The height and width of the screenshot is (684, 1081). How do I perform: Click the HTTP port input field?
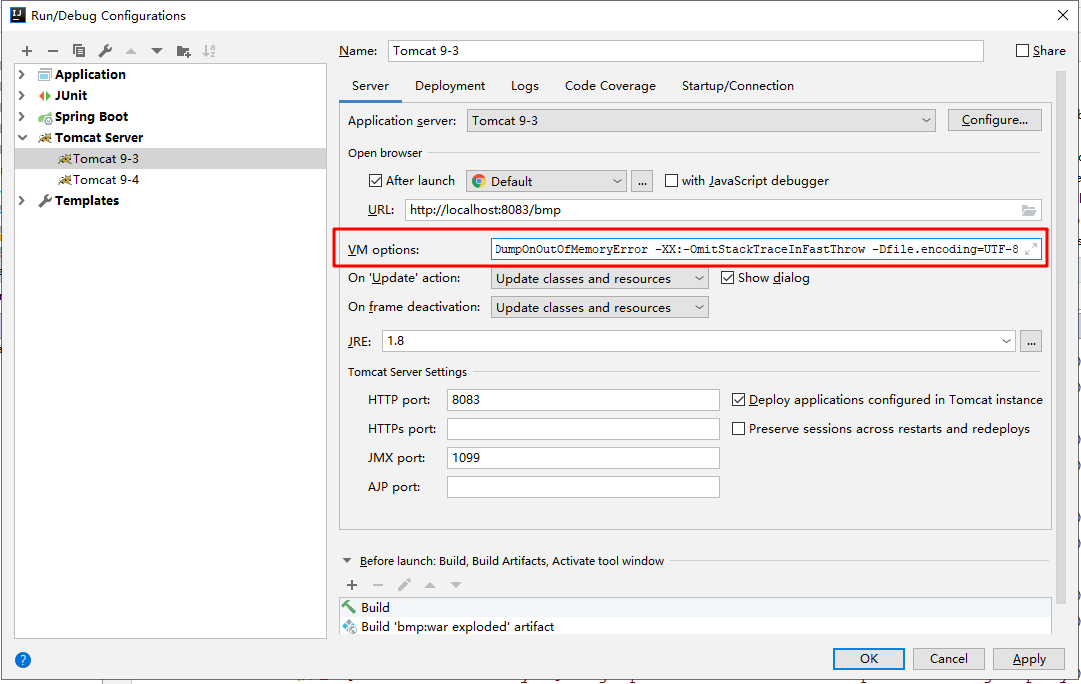pyautogui.click(x=583, y=400)
